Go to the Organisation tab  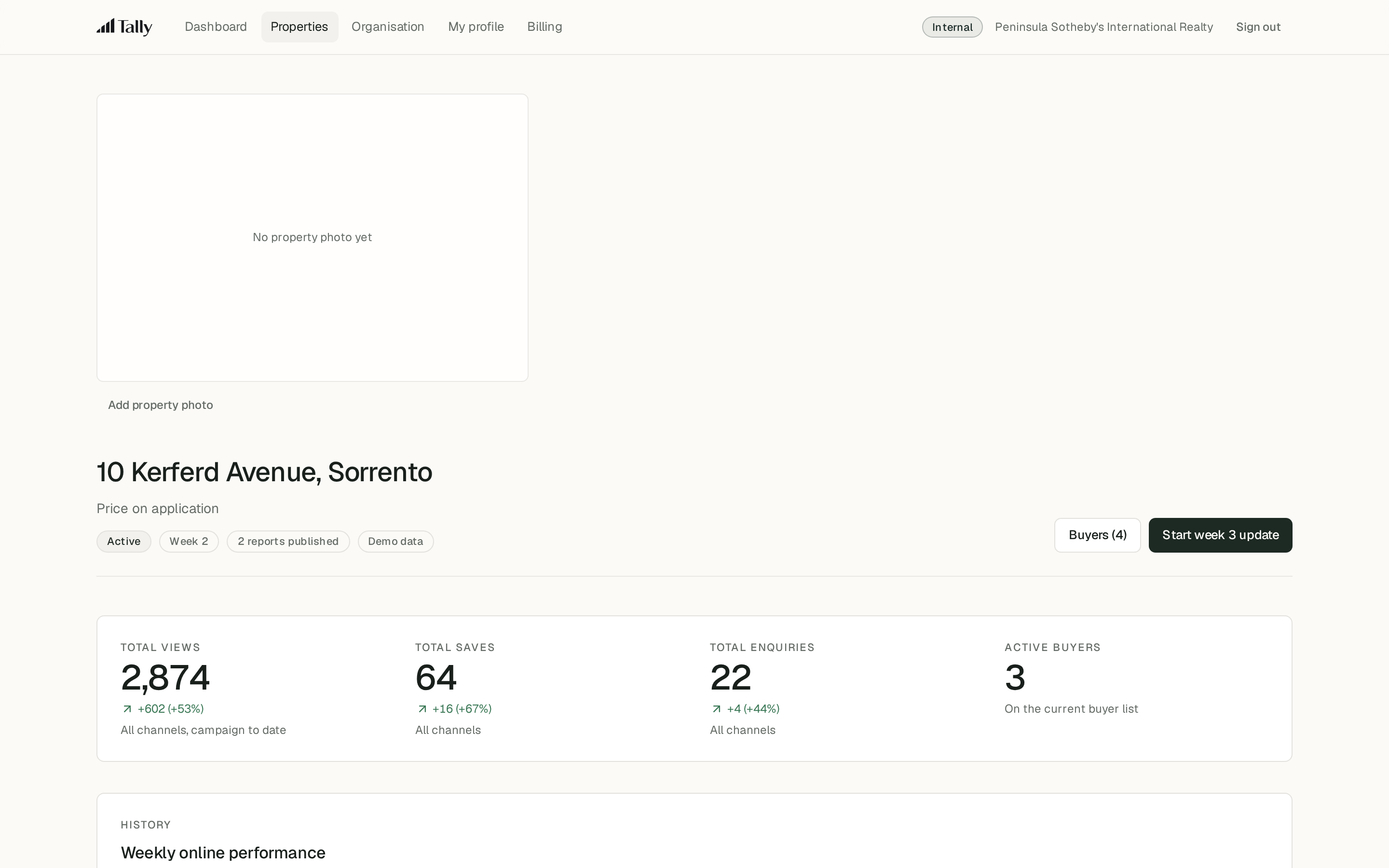click(387, 27)
